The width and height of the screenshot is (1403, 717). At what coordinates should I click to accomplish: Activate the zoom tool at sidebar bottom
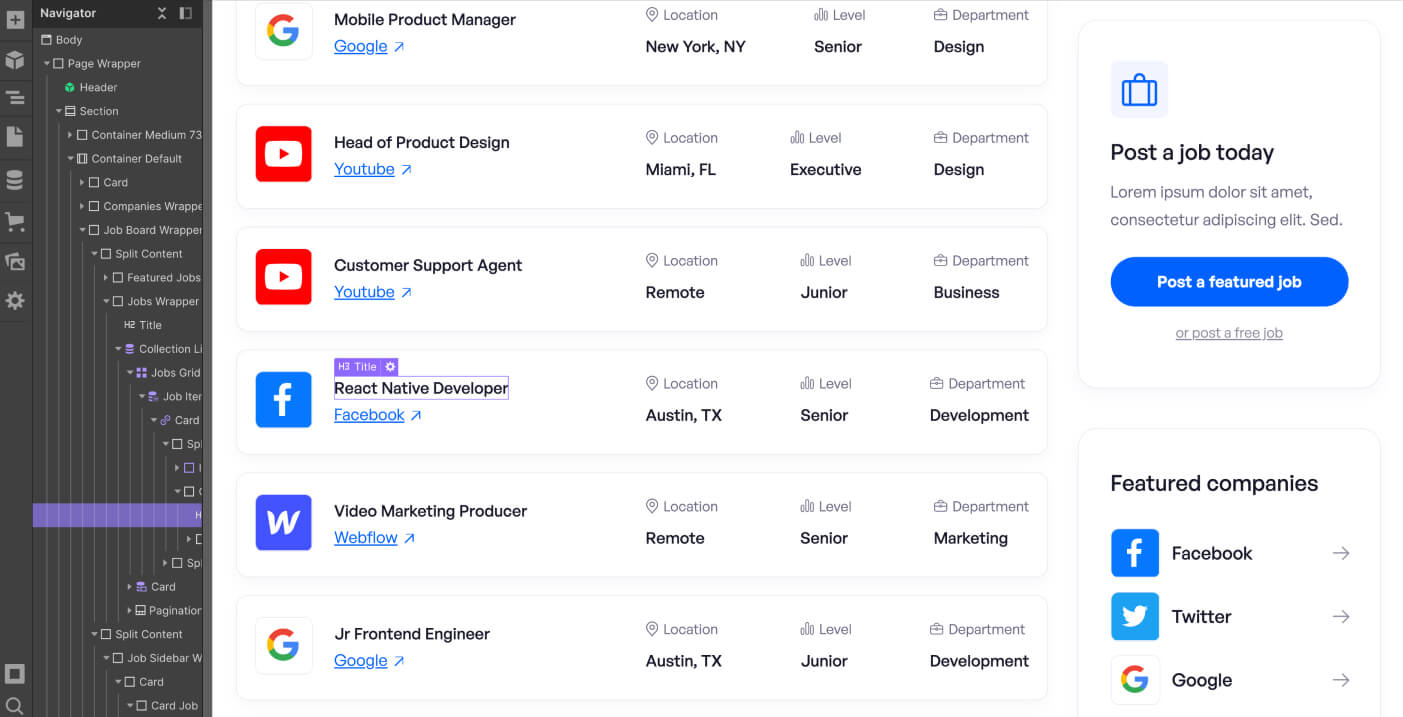pos(15,705)
